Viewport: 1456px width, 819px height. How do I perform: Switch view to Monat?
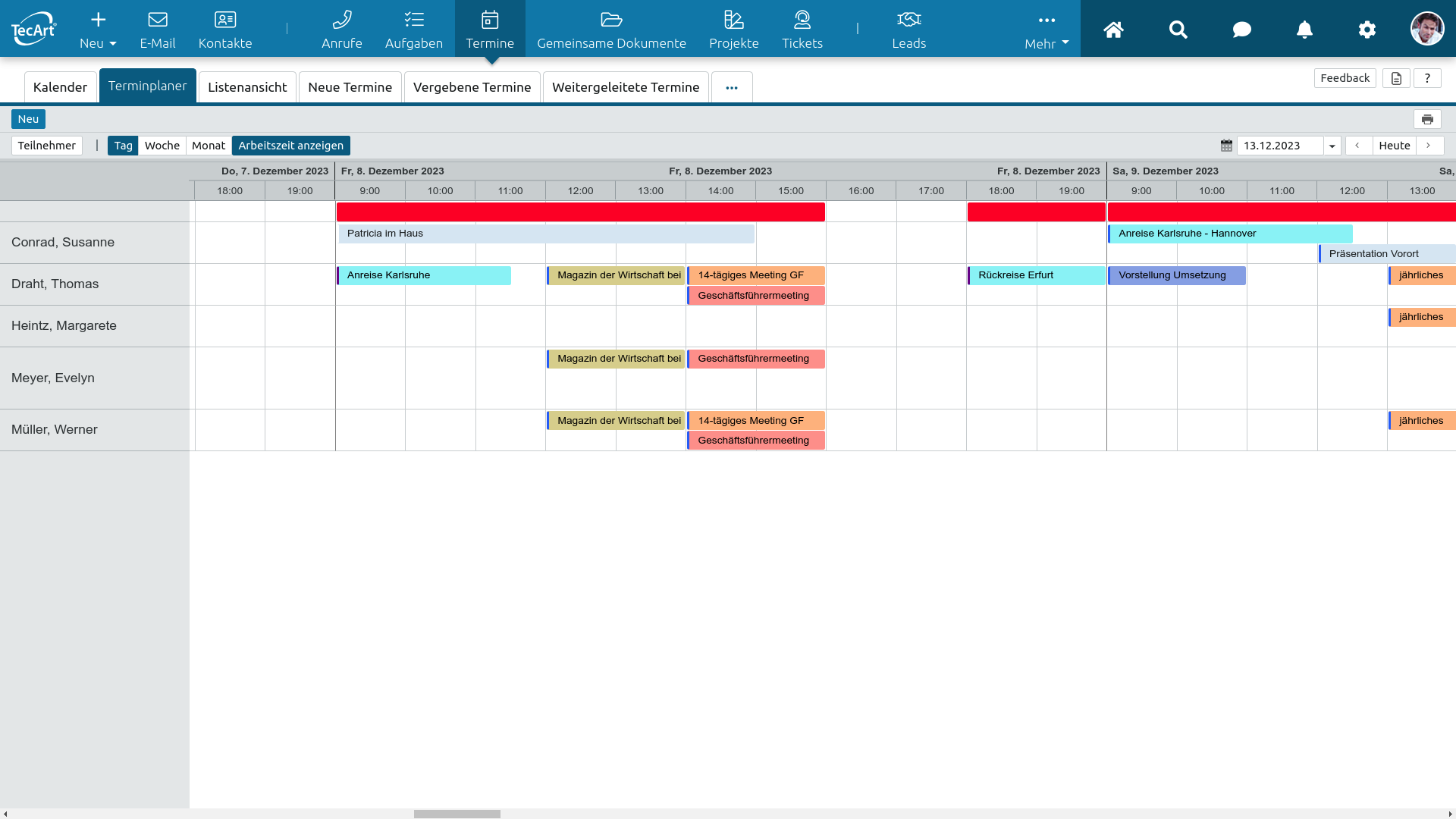(208, 146)
